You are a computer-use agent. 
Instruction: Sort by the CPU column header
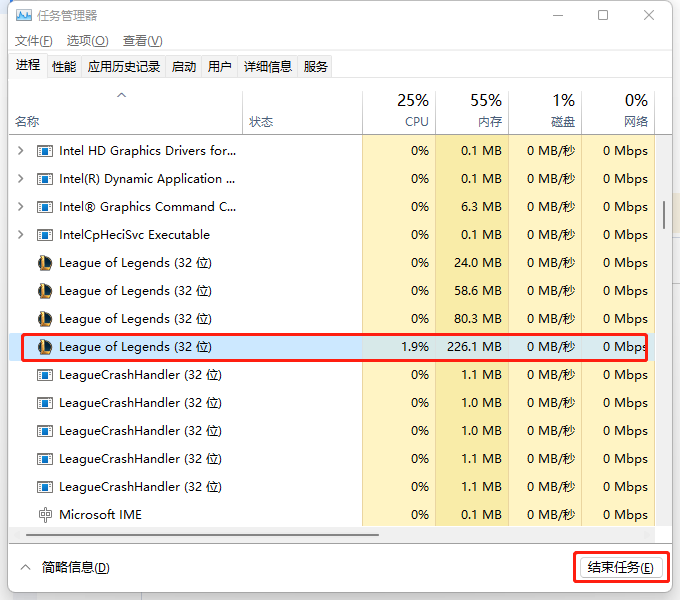point(399,111)
